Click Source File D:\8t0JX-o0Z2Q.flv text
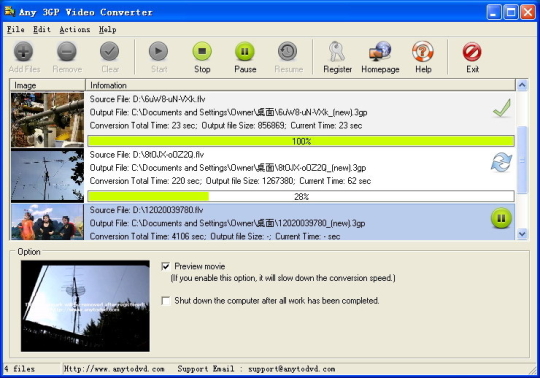540x378 pixels. click(147, 155)
